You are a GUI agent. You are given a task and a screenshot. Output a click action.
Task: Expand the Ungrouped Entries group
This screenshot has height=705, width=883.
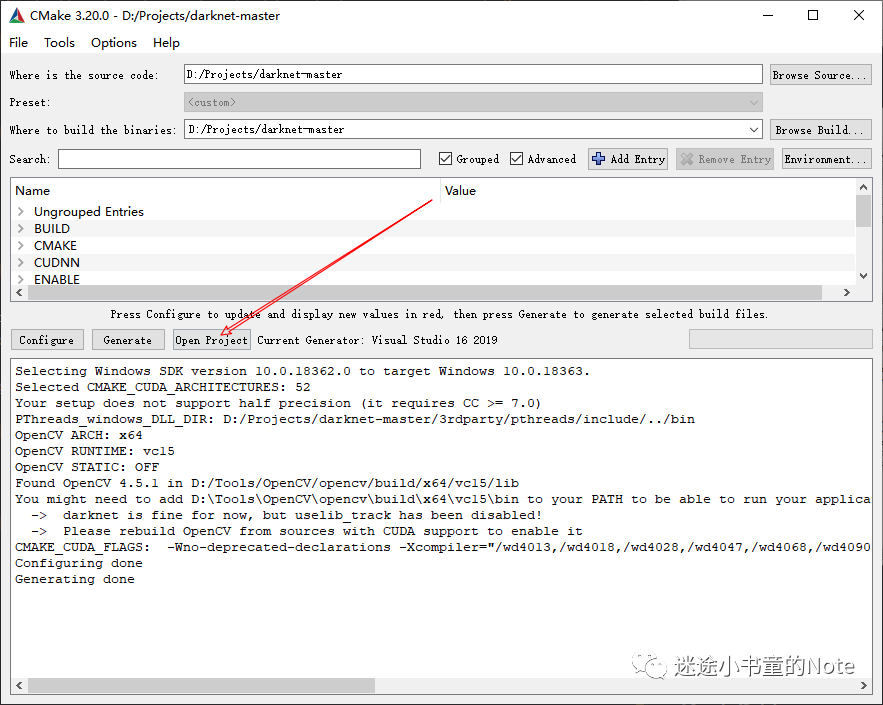point(21,212)
